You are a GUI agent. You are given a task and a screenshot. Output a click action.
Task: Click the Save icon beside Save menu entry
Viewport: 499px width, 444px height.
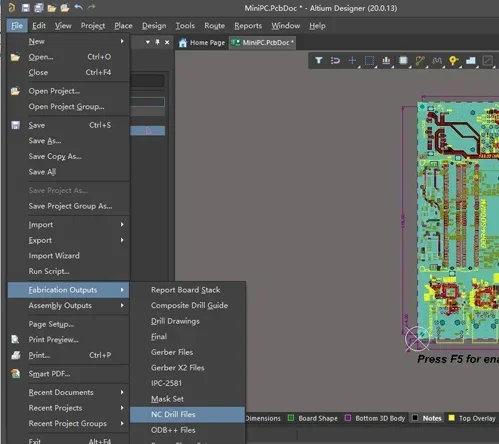click(x=15, y=125)
